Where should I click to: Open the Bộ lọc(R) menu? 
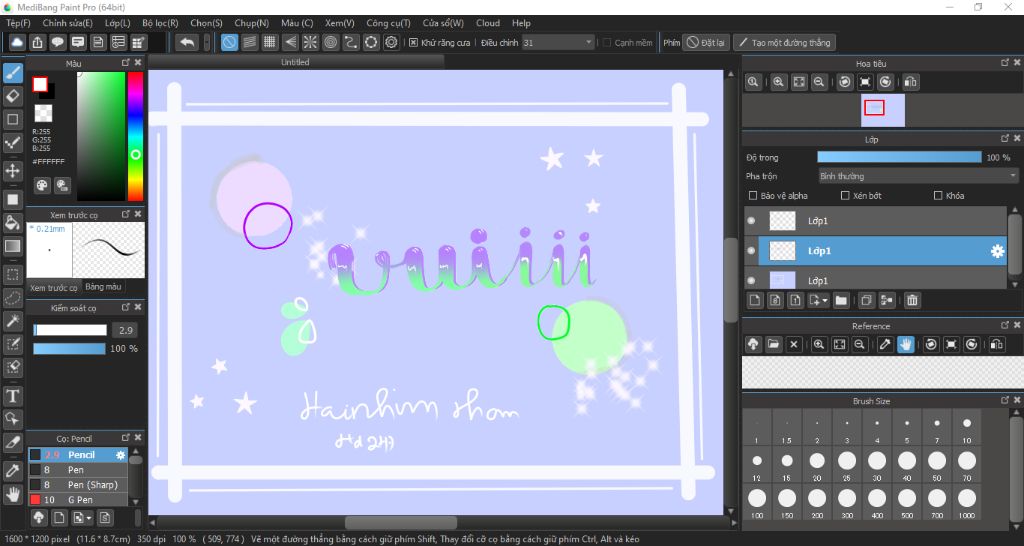coord(160,23)
